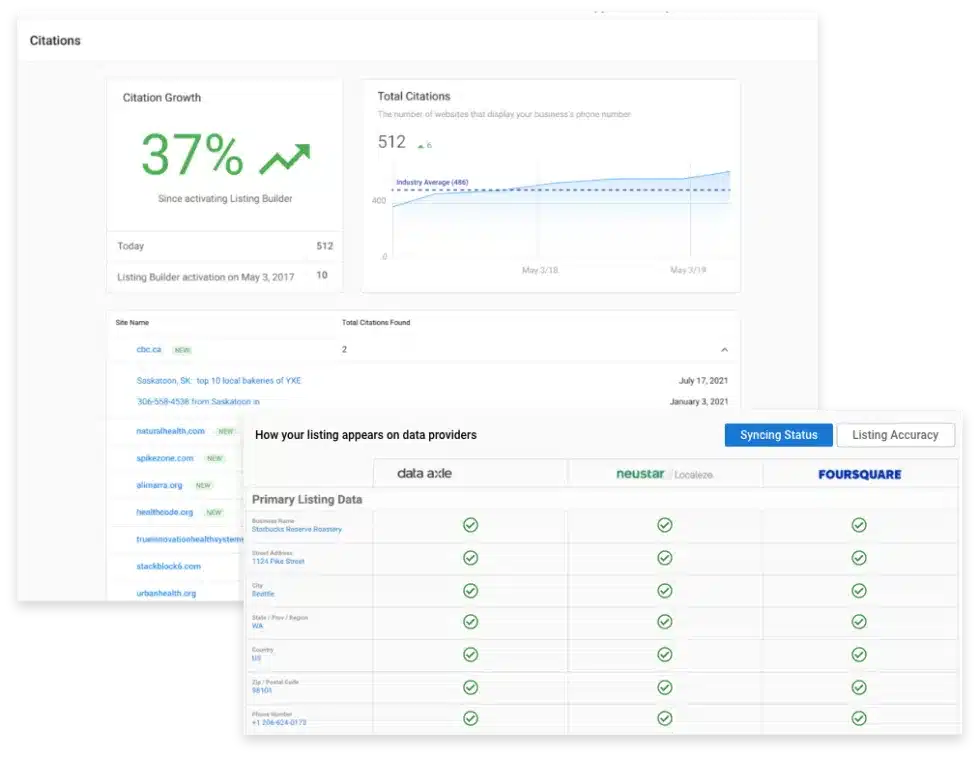Click the +1 206-624-0173 phone number link
The height and width of the screenshot is (758, 980).
pos(282,723)
